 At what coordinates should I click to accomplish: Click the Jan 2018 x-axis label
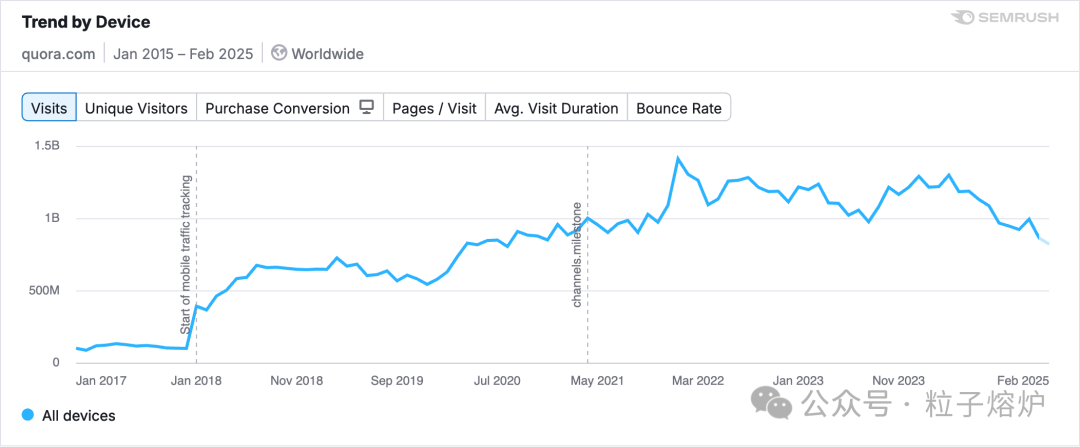pyautogui.click(x=196, y=380)
